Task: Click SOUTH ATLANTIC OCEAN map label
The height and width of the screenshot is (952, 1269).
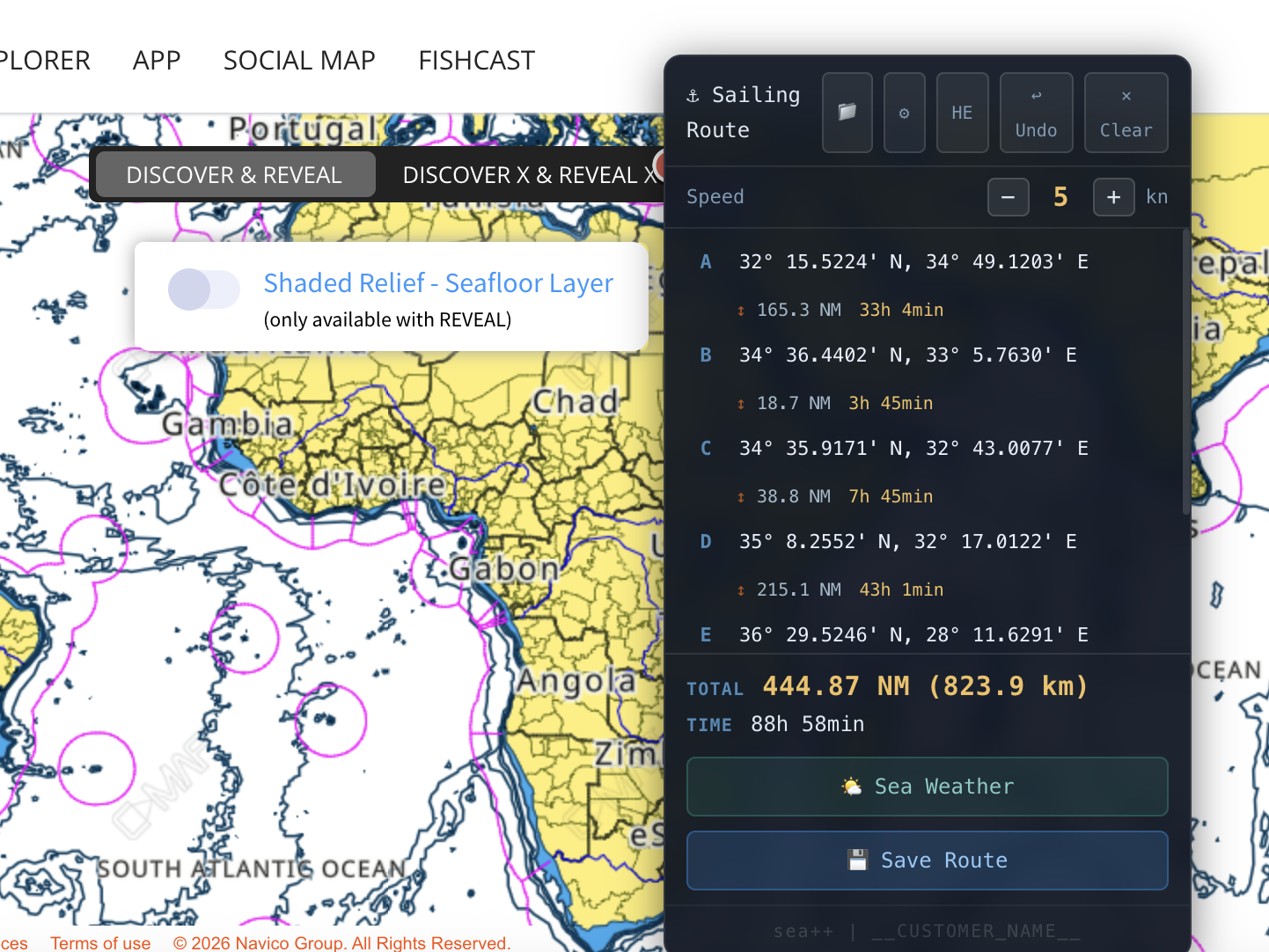Action: pos(252,868)
